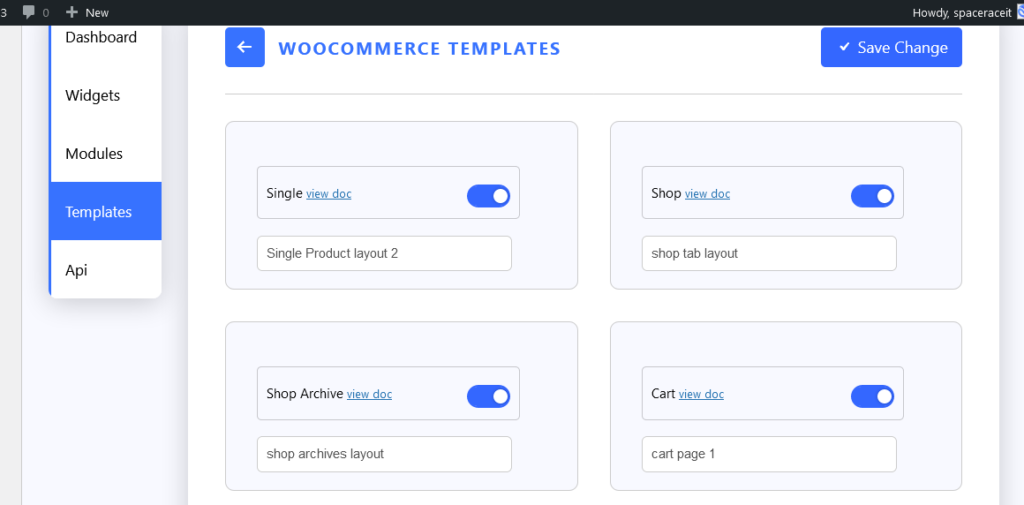This screenshot has width=1024, height=505.
Task: Open the Api settings section
Action: 106,270
